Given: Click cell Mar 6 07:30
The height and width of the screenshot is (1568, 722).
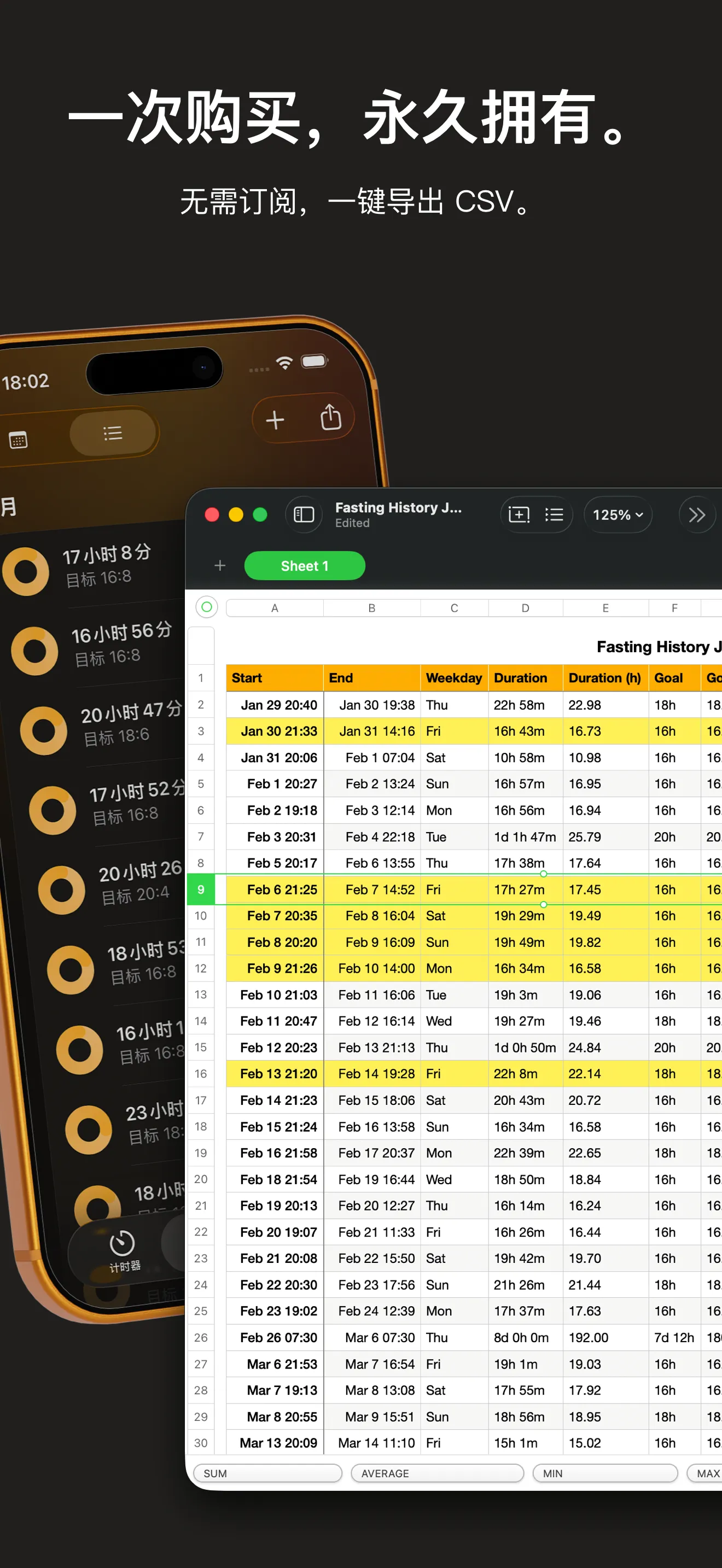Looking at the screenshot, I should (x=371, y=1337).
